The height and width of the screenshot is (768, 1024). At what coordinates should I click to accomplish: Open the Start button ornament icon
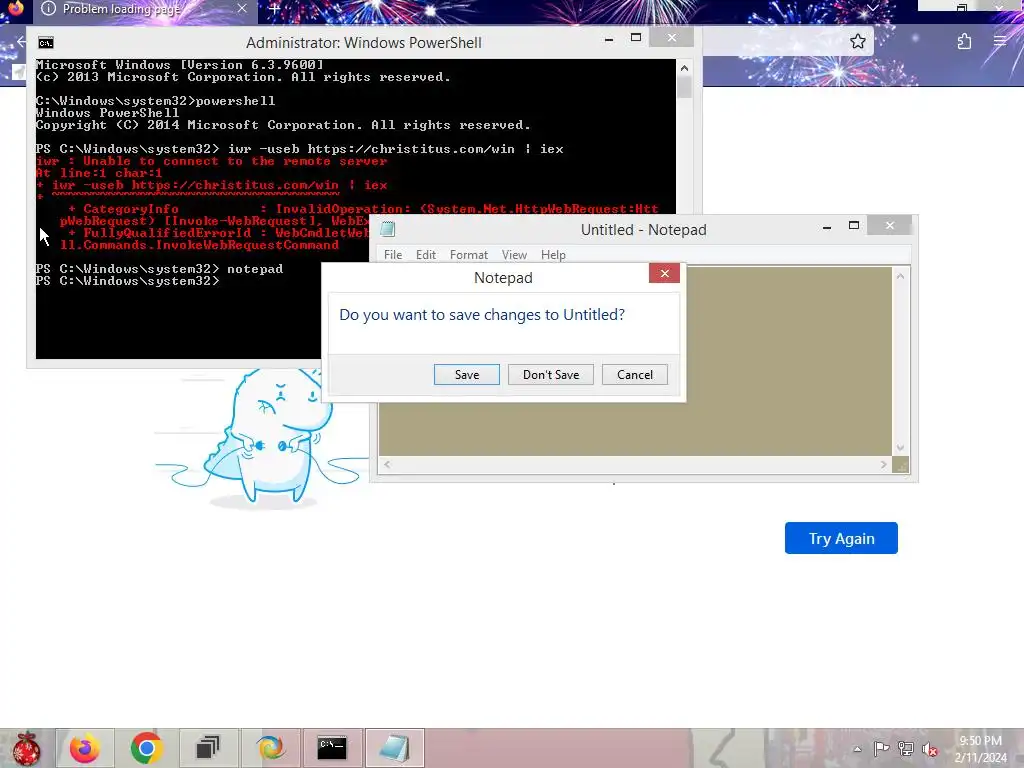point(26,748)
